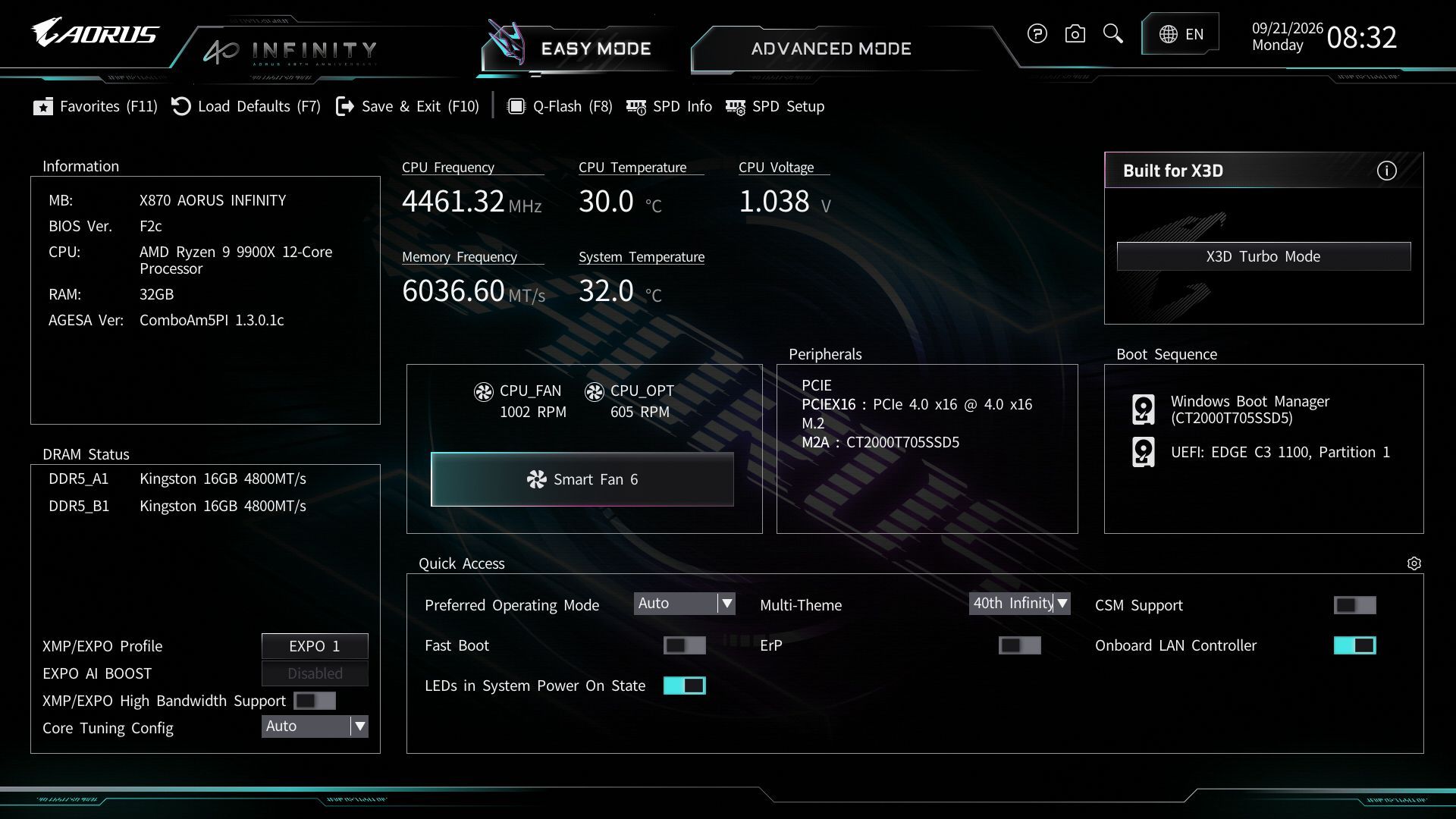Disable Onboard LAN Controller switch
This screenshot has width=1456, height=819.
pyautogui.click(x=1355, y=645)
